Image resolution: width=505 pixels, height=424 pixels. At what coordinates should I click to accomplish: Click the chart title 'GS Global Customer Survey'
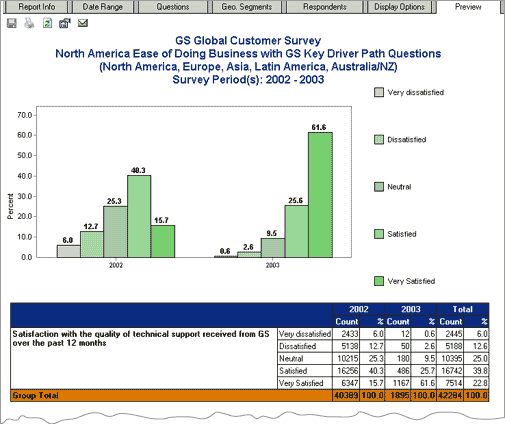click(248, 41)
